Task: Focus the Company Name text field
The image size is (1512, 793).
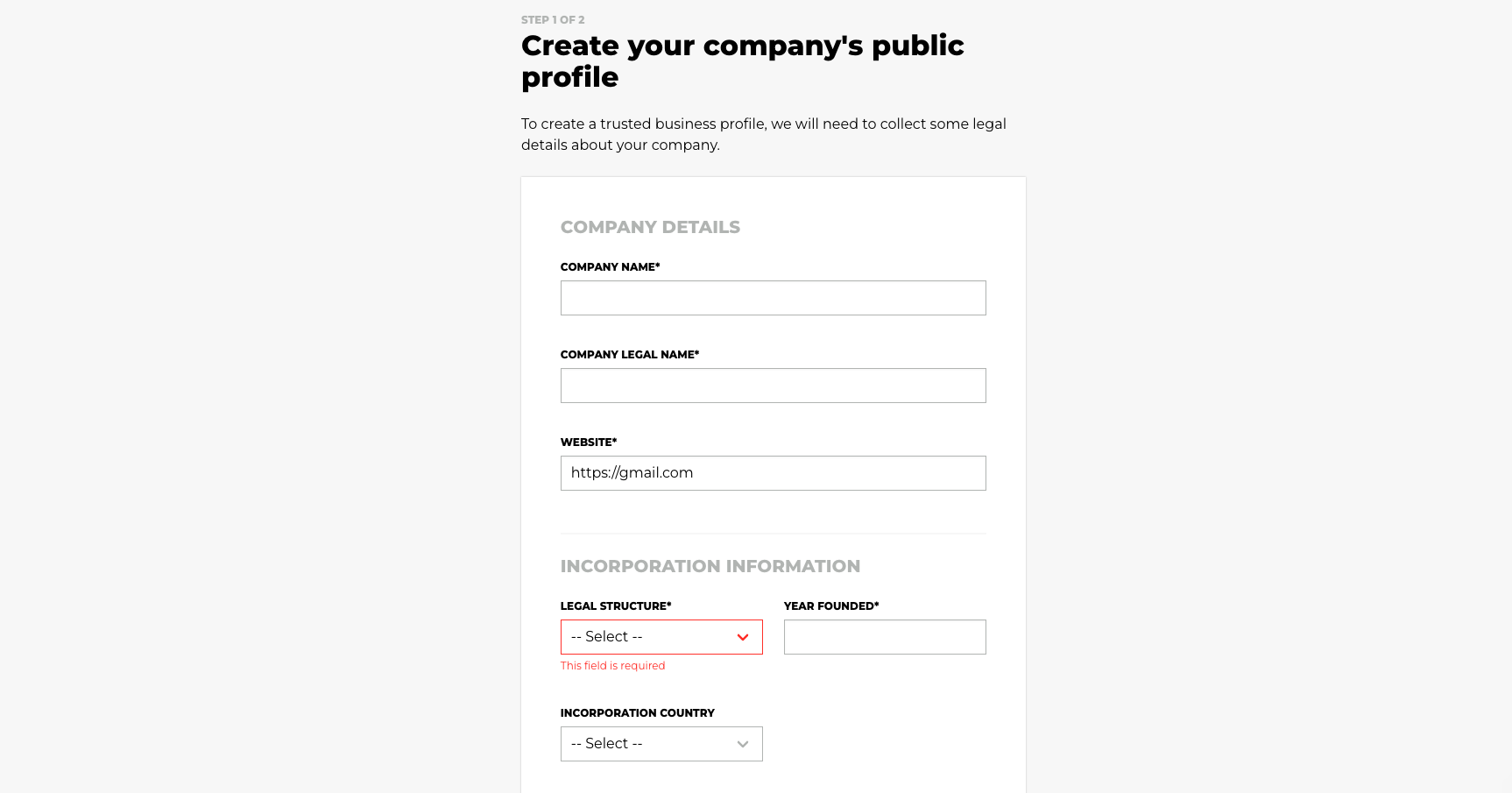Action: click(774, 298)
